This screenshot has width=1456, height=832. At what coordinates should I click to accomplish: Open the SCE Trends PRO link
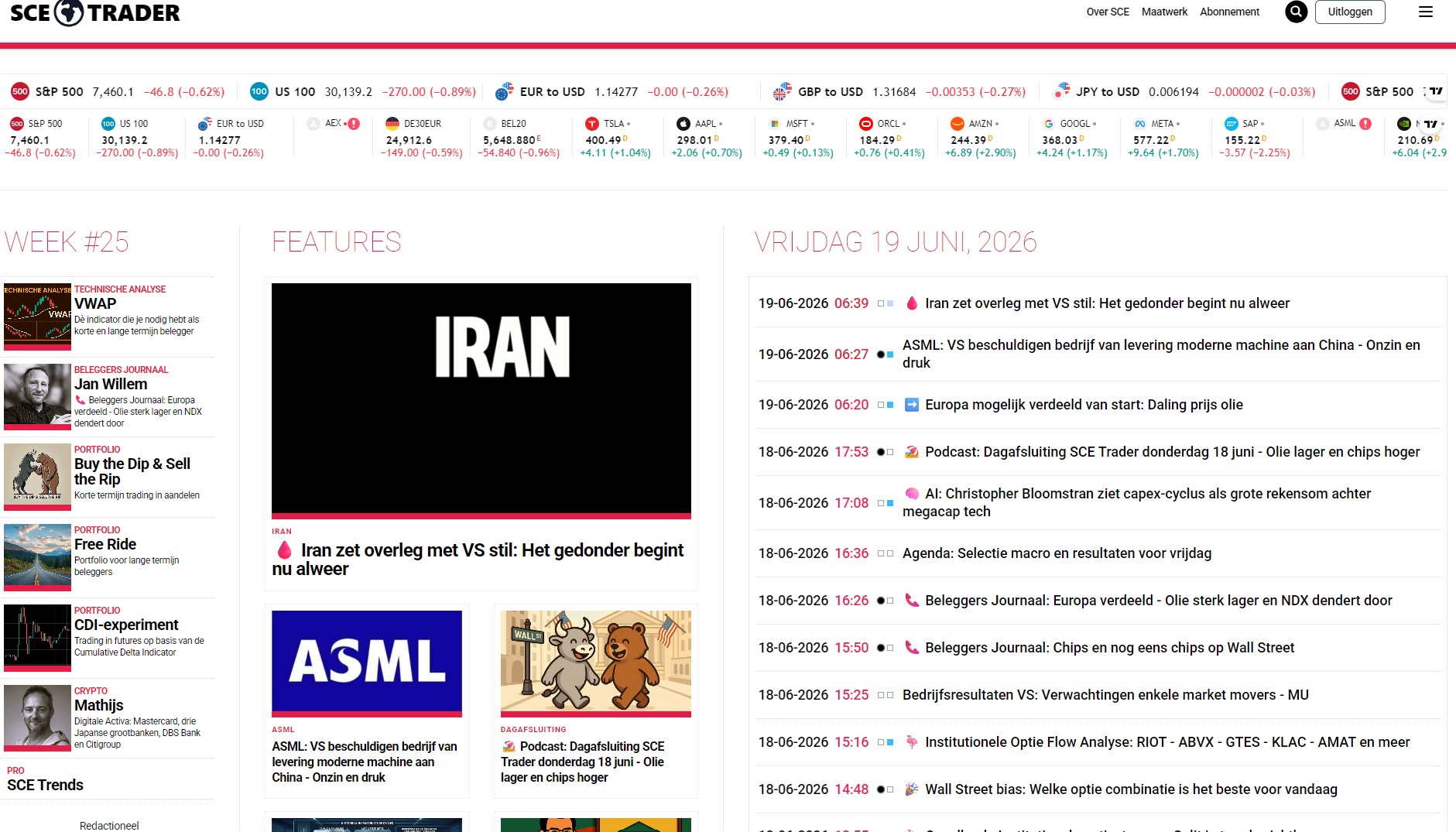(x=45, y=785)
